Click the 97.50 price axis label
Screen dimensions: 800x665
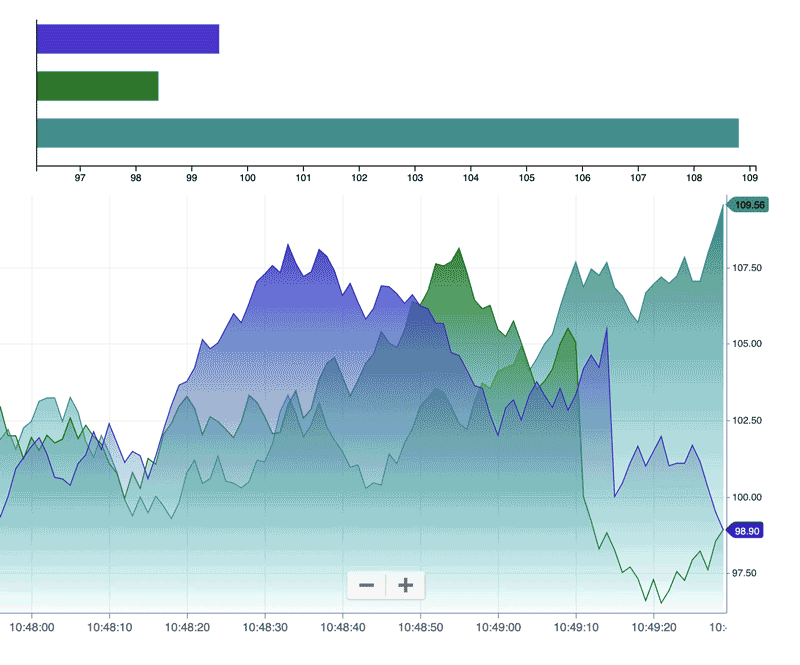(x=748, y=573)
